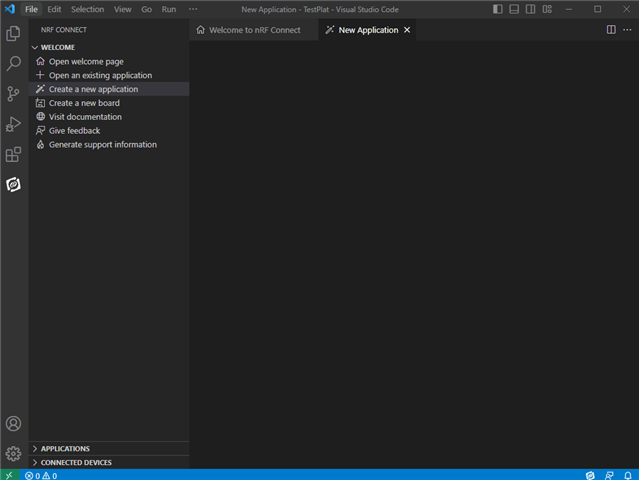
Task: Open the Selection menu
Action: click(88, 9)
